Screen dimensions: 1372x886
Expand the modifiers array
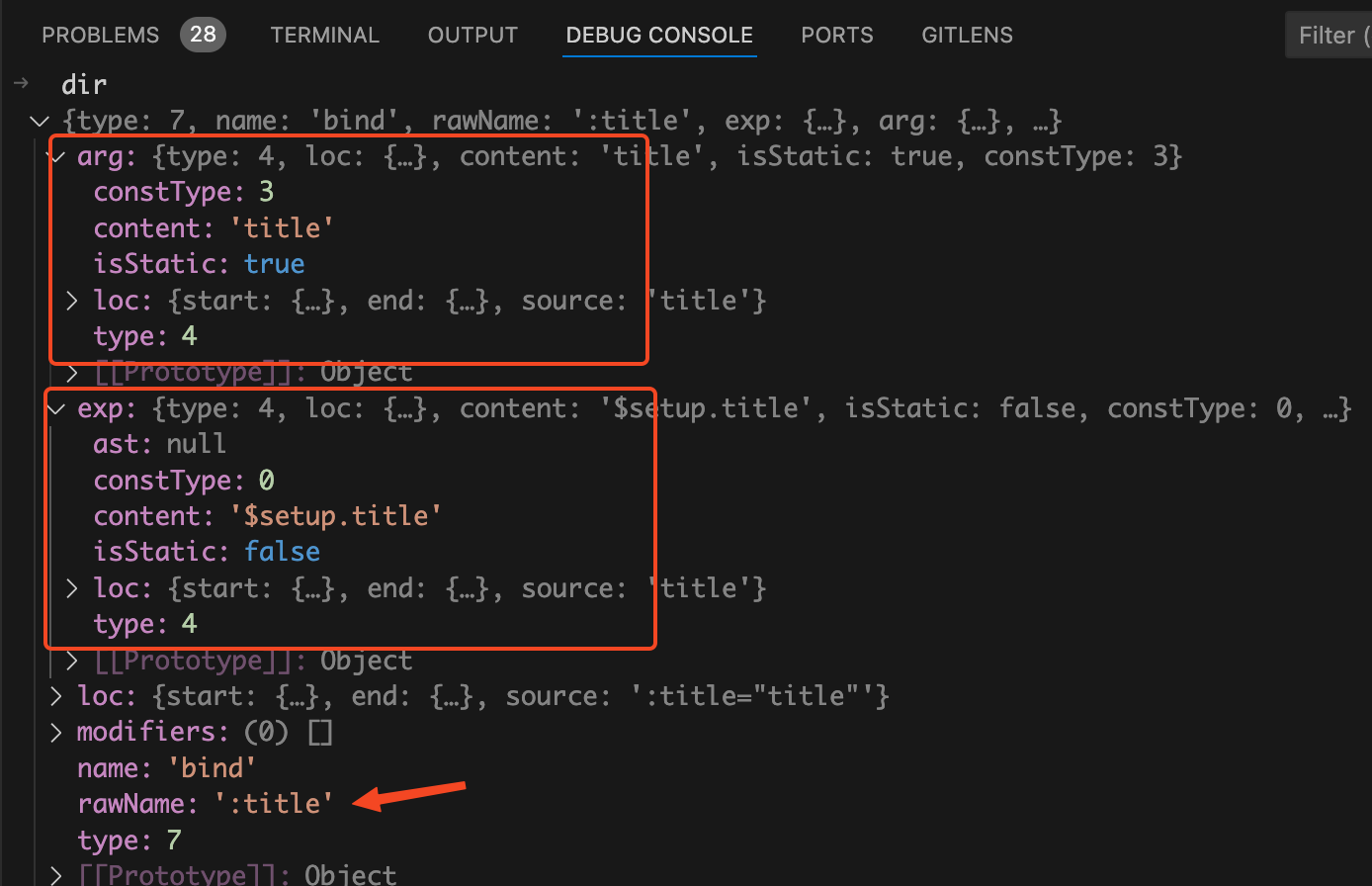(x=57, y=732)
